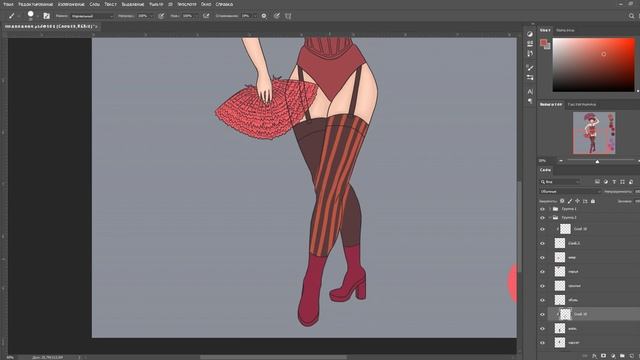This screenshot has height=360, width=640.
Task: Open the Character panel icon
Action: tap(530, 91)
